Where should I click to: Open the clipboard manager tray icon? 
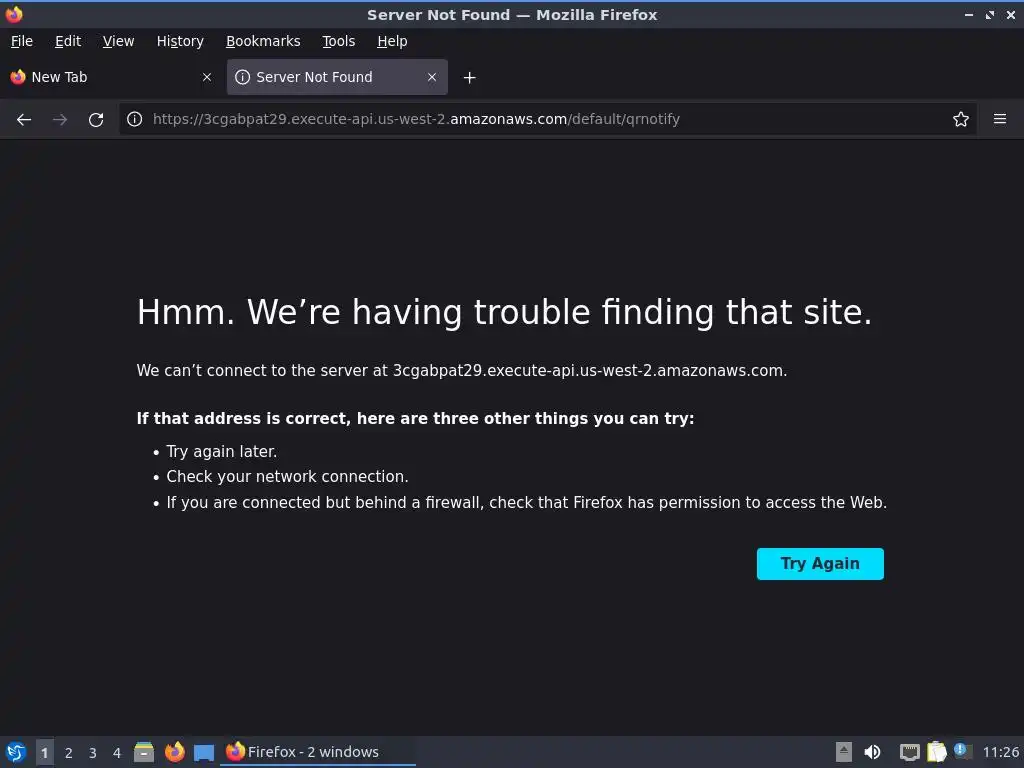pos(936,752)
